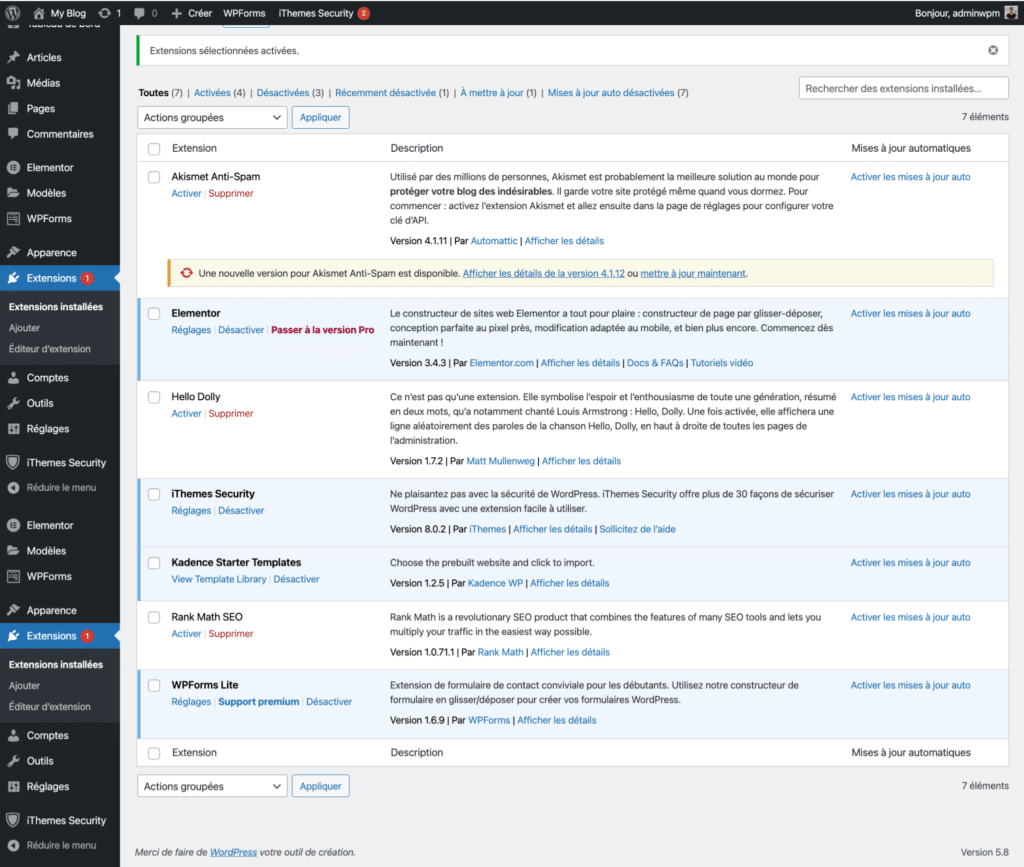1024x867 pixels.
Task: Click 'Passer à la version Pro'
Action: click(x=323, y=330)
